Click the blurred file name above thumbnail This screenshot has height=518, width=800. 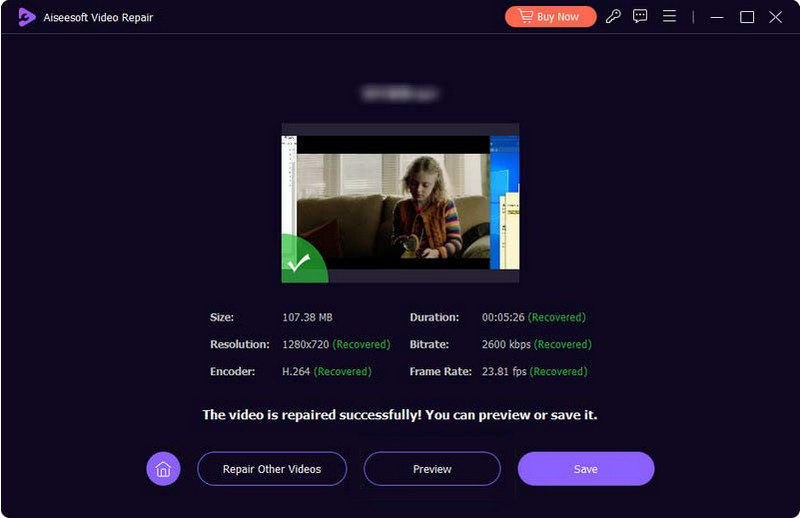pyautogui.click(x=400, y=93)
